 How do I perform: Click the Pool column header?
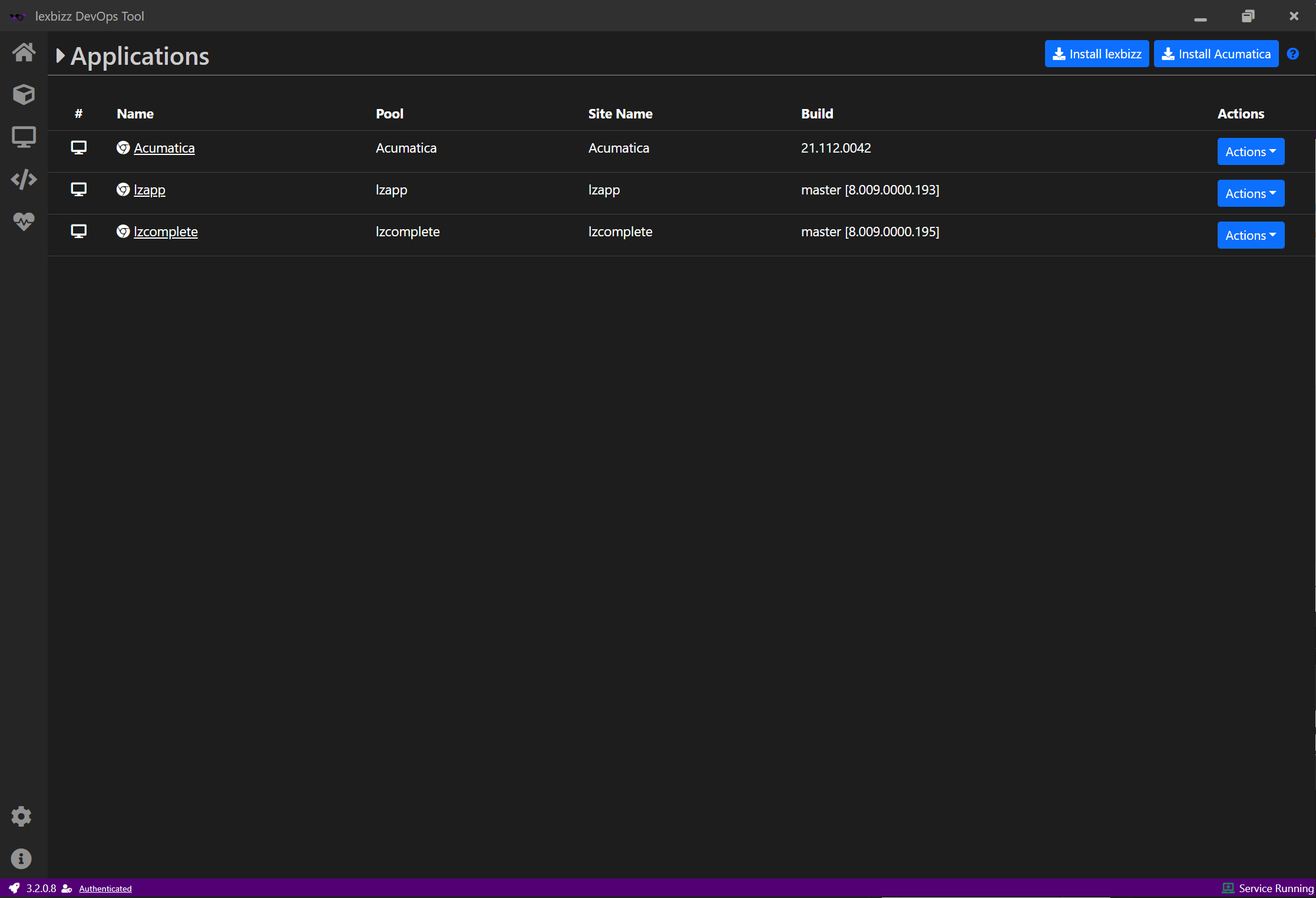coord(389,114)
